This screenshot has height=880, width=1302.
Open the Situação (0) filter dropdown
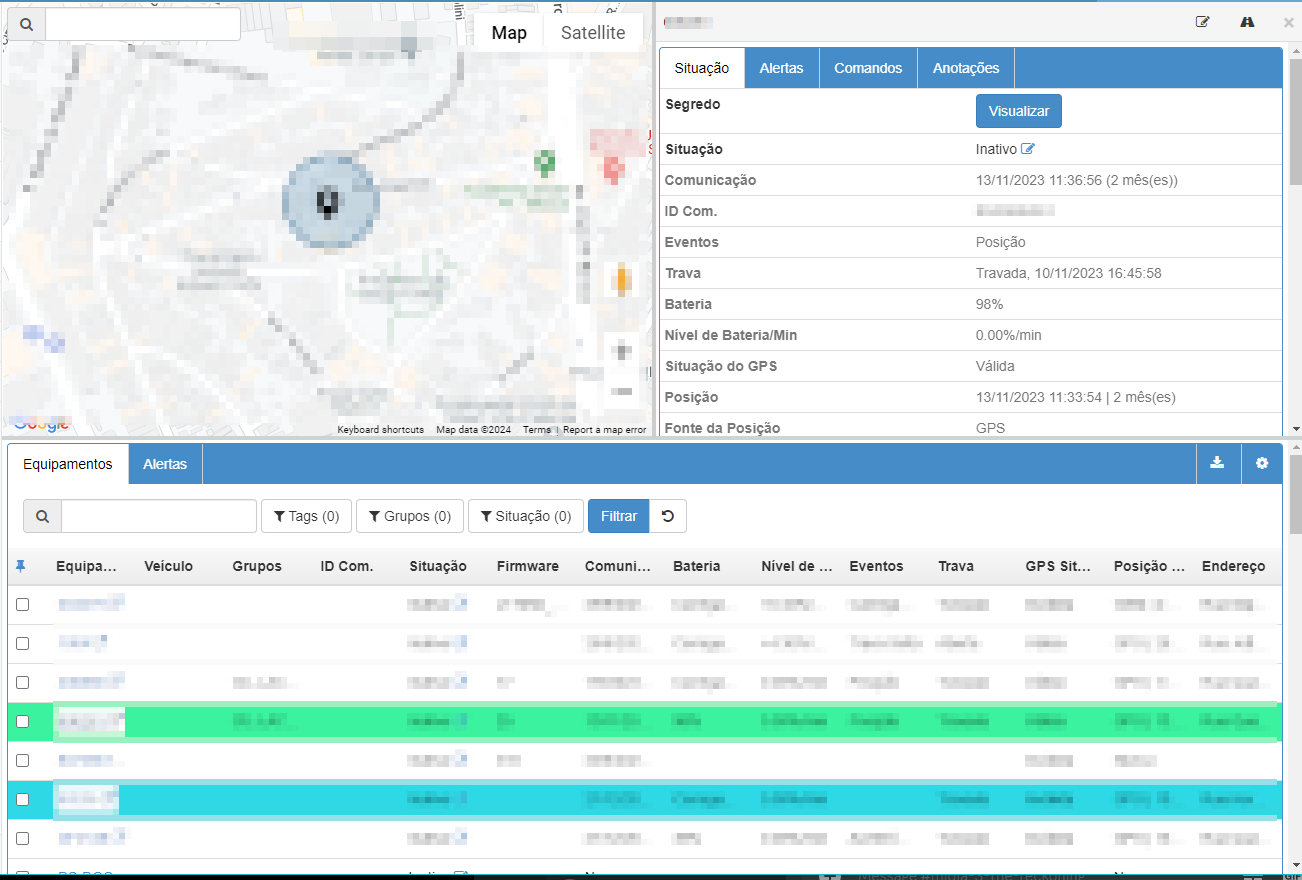click(526, 516)
